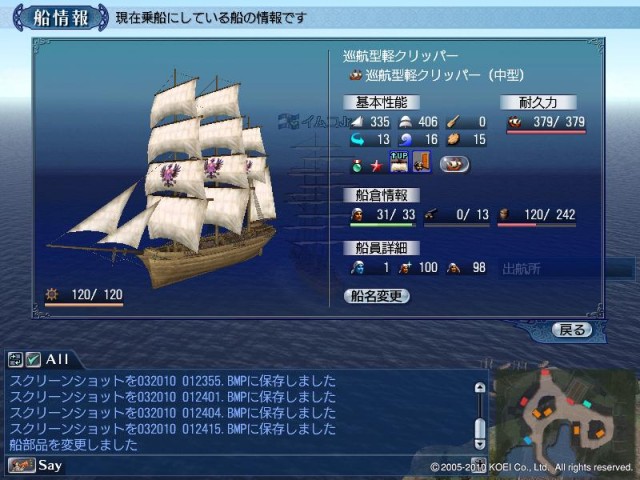Viewport: 640px width, 480px height.
Task: Toggle the green checkmark chat filter
Action: [x=33, y=360]
